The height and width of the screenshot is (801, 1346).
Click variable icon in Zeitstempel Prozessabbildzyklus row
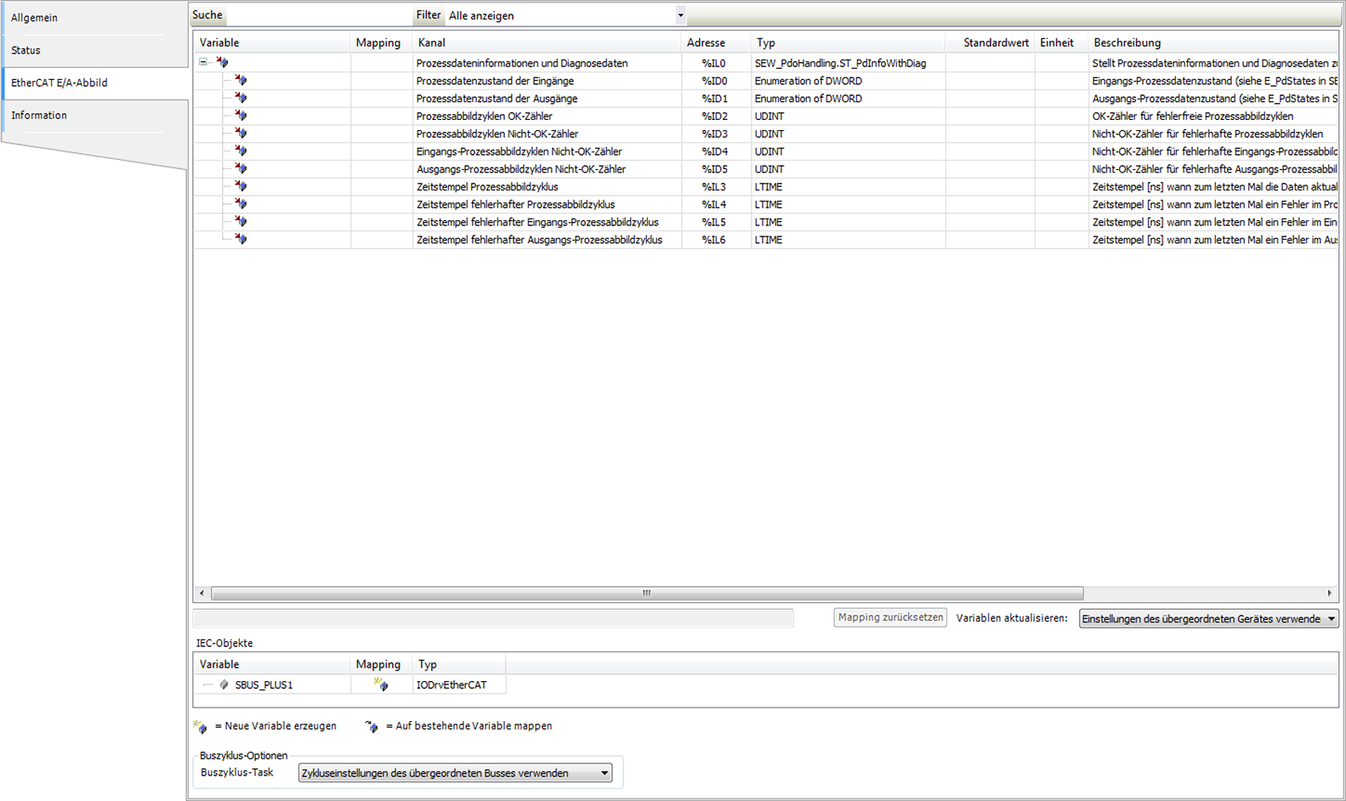click(240, 187)
